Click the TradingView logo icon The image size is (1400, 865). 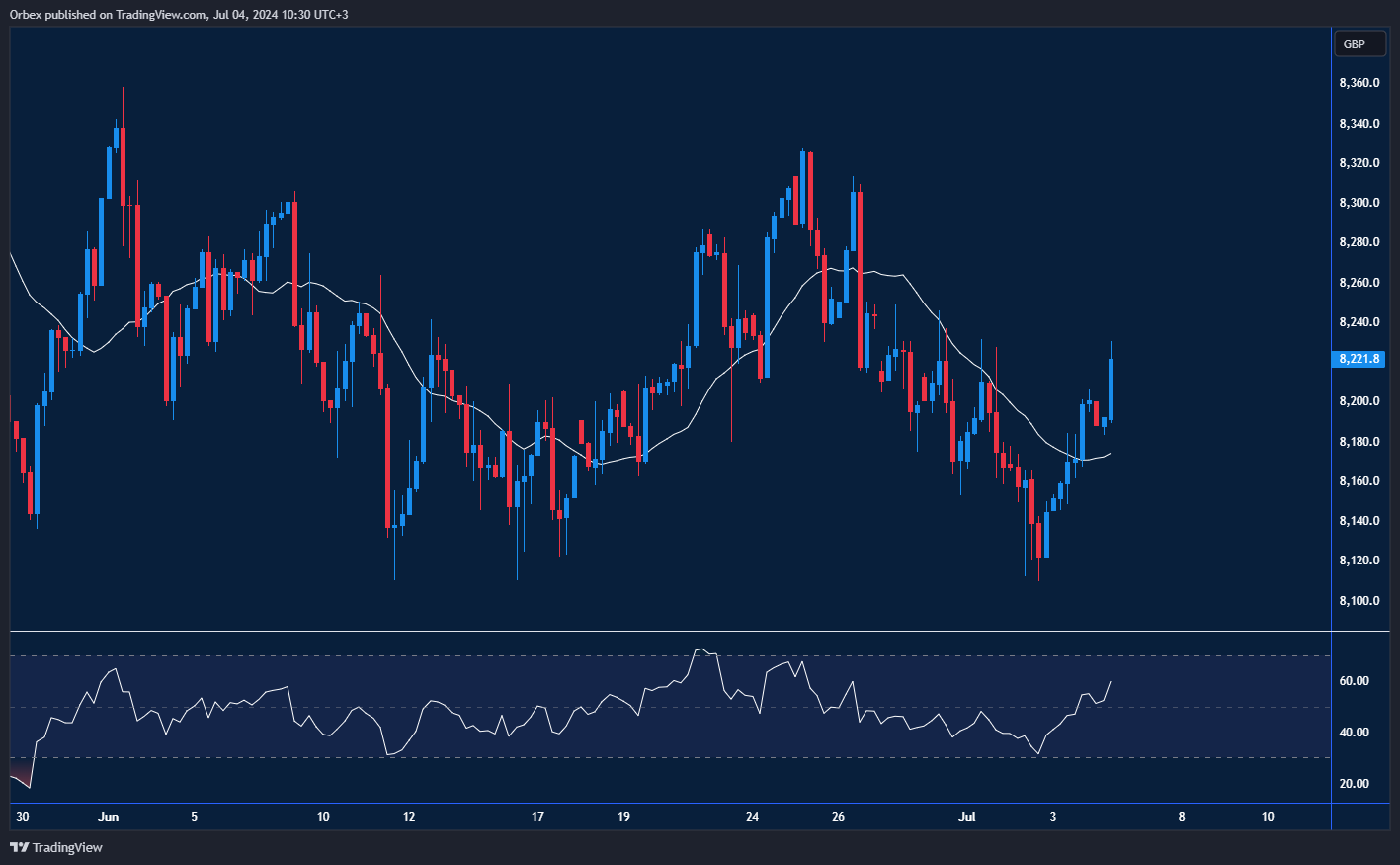tap(19, 847)
